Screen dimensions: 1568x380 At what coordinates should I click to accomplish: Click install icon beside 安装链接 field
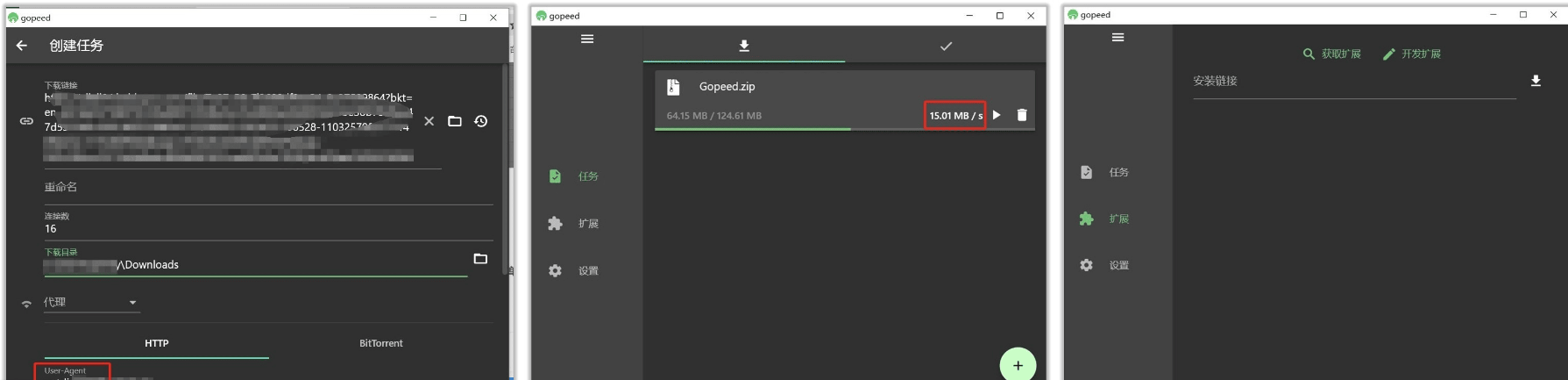pos(1536,81)
